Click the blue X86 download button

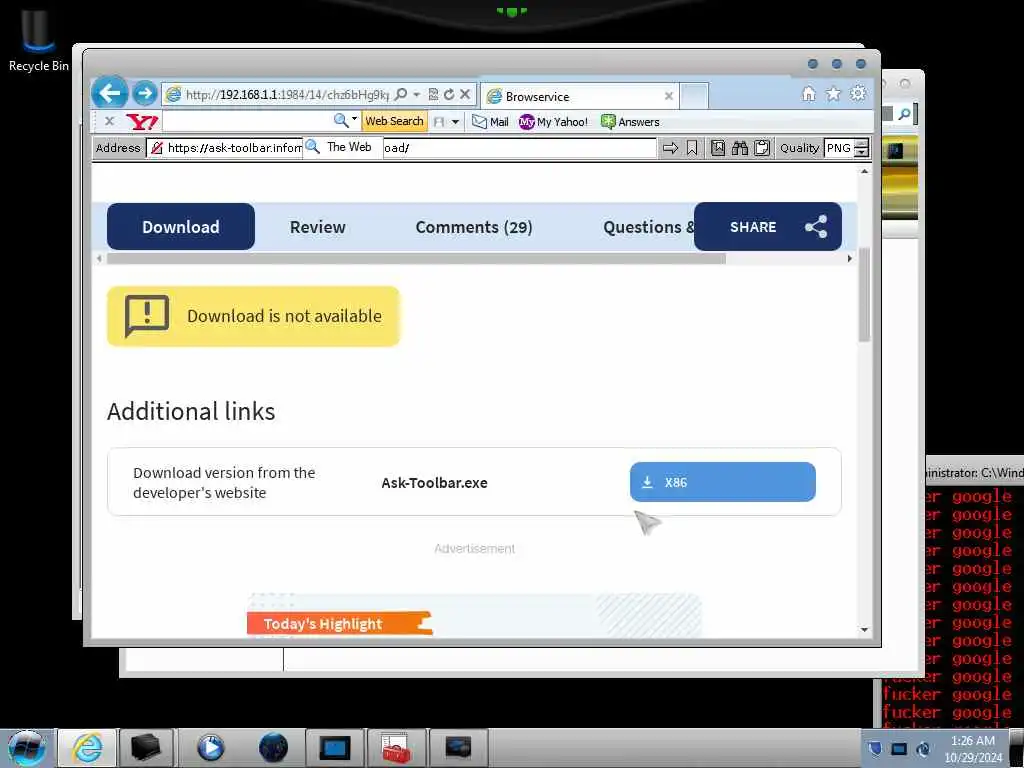(x=722, y=482)
